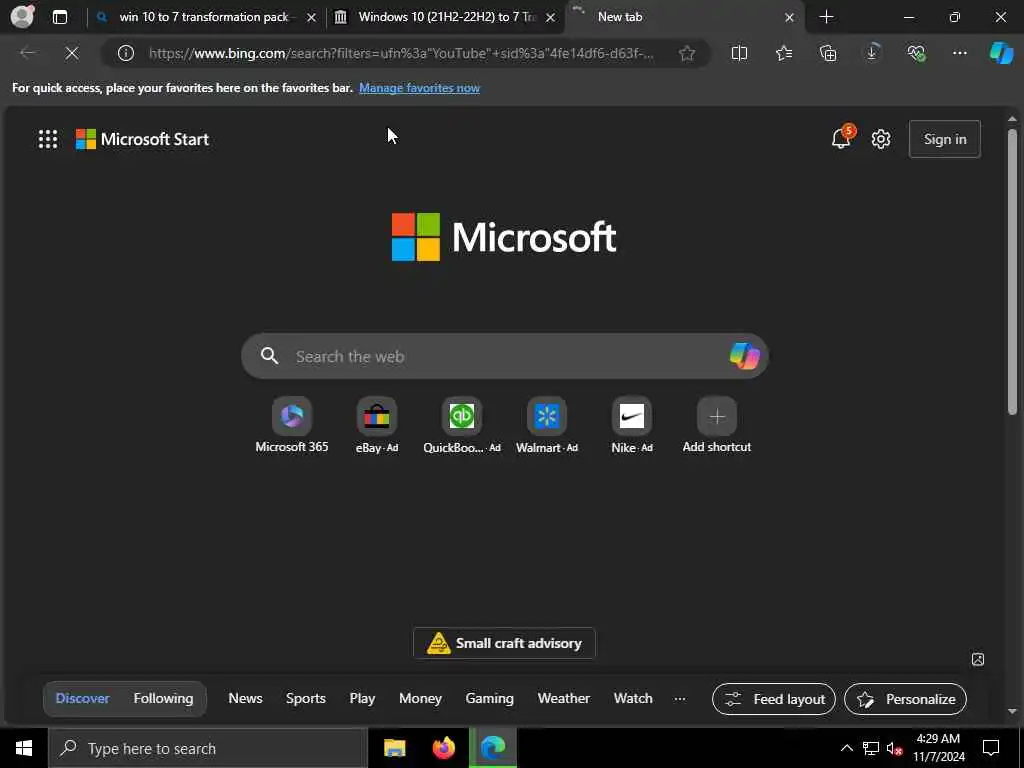Open the Downloads icon in toolbar
This screenshot has height=768, width=1024.
coord(872,52)
